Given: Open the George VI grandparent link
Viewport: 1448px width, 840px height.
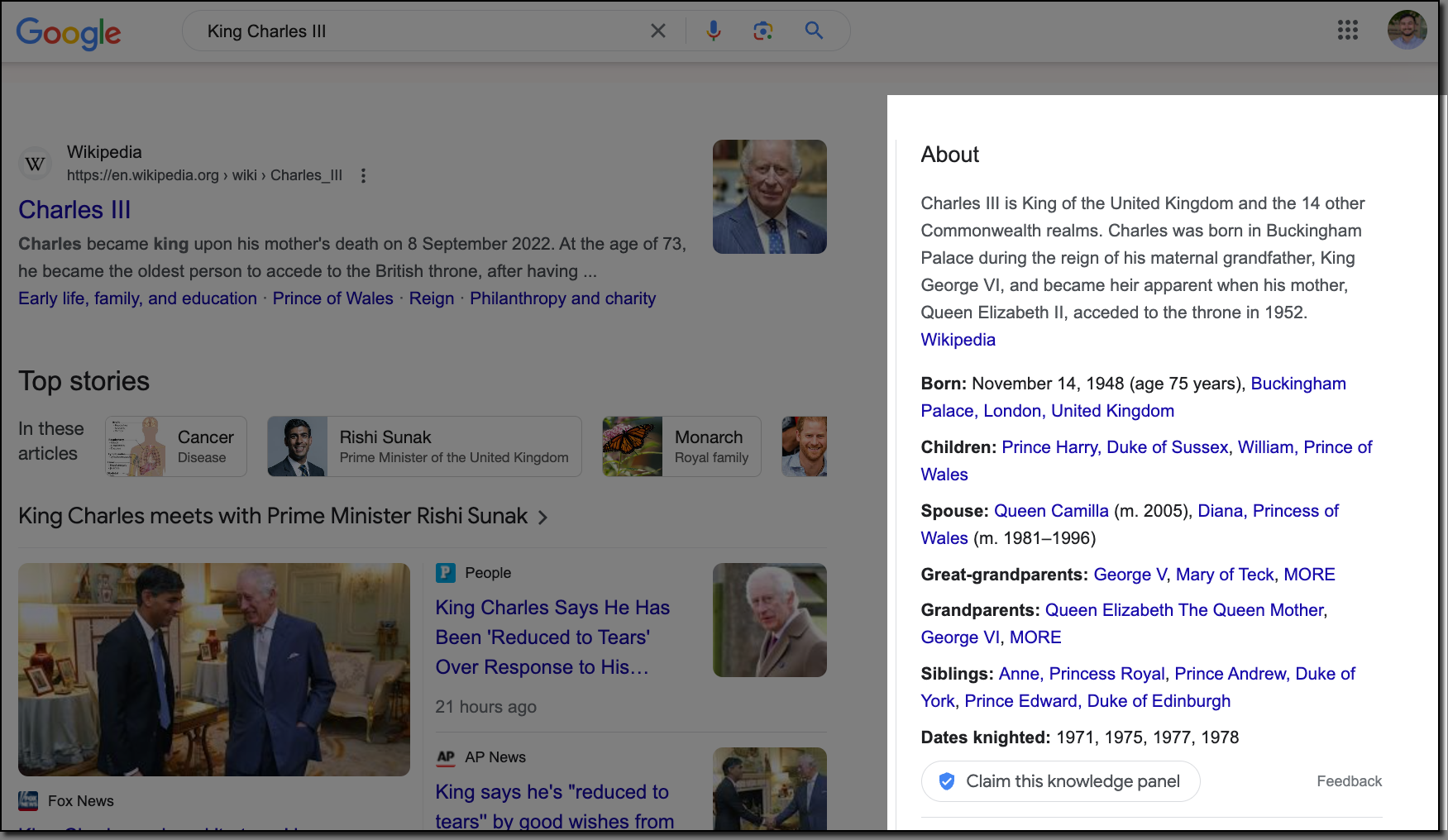Looking at the screenshot, I should (960, 637).
